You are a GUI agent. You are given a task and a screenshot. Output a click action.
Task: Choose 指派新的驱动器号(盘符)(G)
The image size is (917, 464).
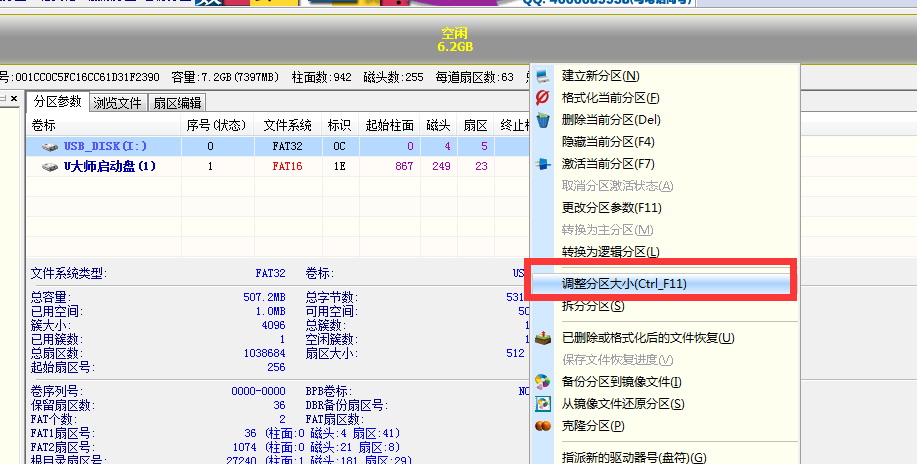(x=634, y=458)
